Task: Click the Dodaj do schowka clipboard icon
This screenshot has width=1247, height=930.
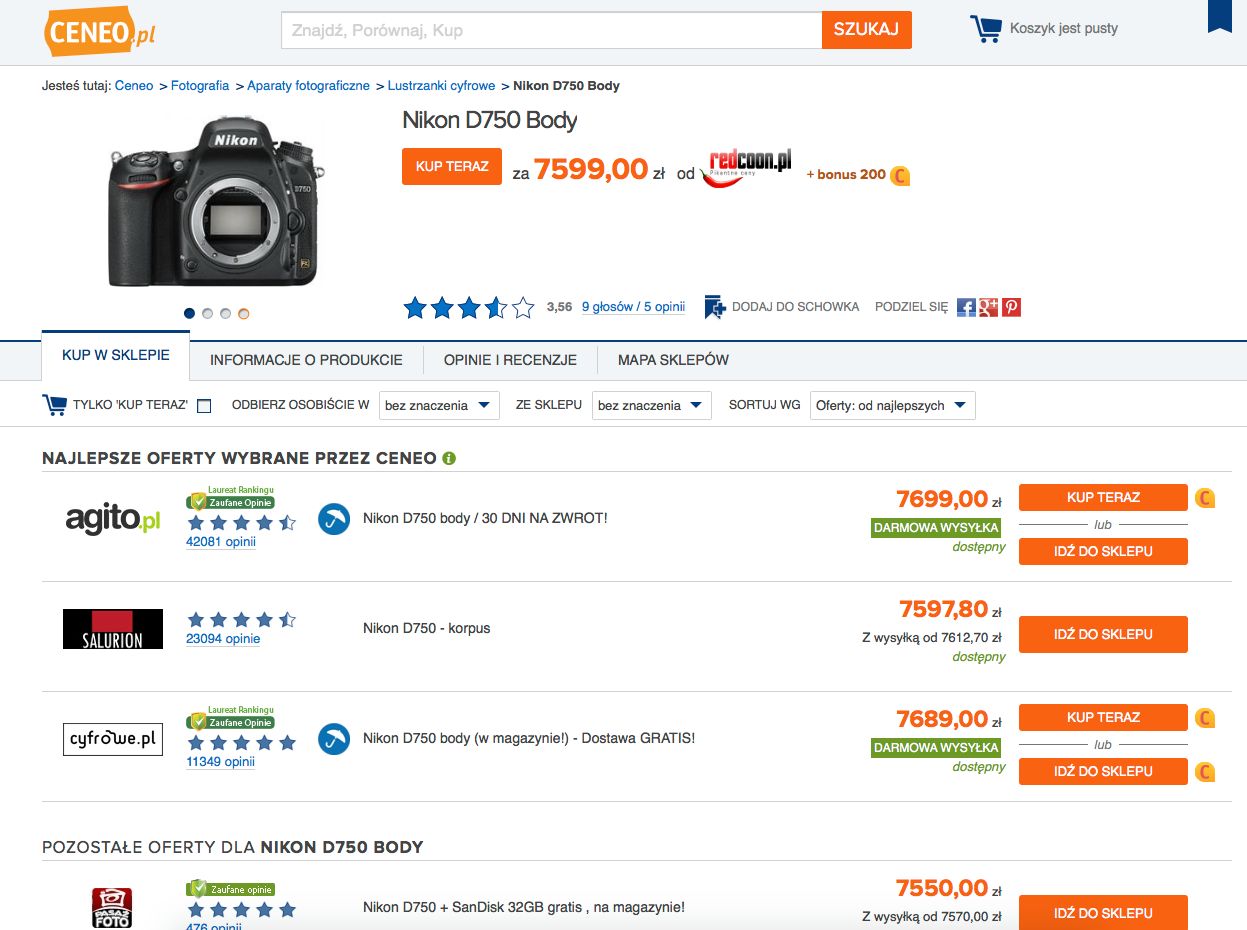Action: point(714,307)
